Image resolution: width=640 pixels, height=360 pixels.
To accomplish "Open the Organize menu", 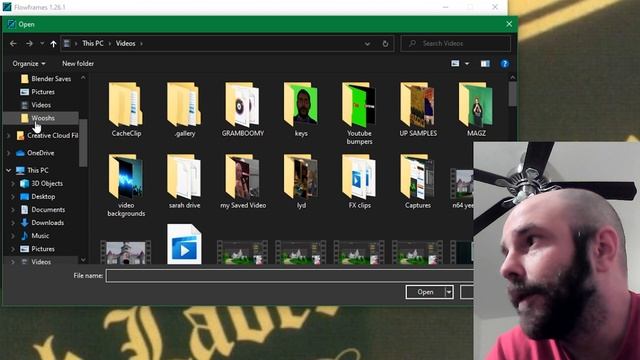I will pyautogui.click(x=29, y=64).
